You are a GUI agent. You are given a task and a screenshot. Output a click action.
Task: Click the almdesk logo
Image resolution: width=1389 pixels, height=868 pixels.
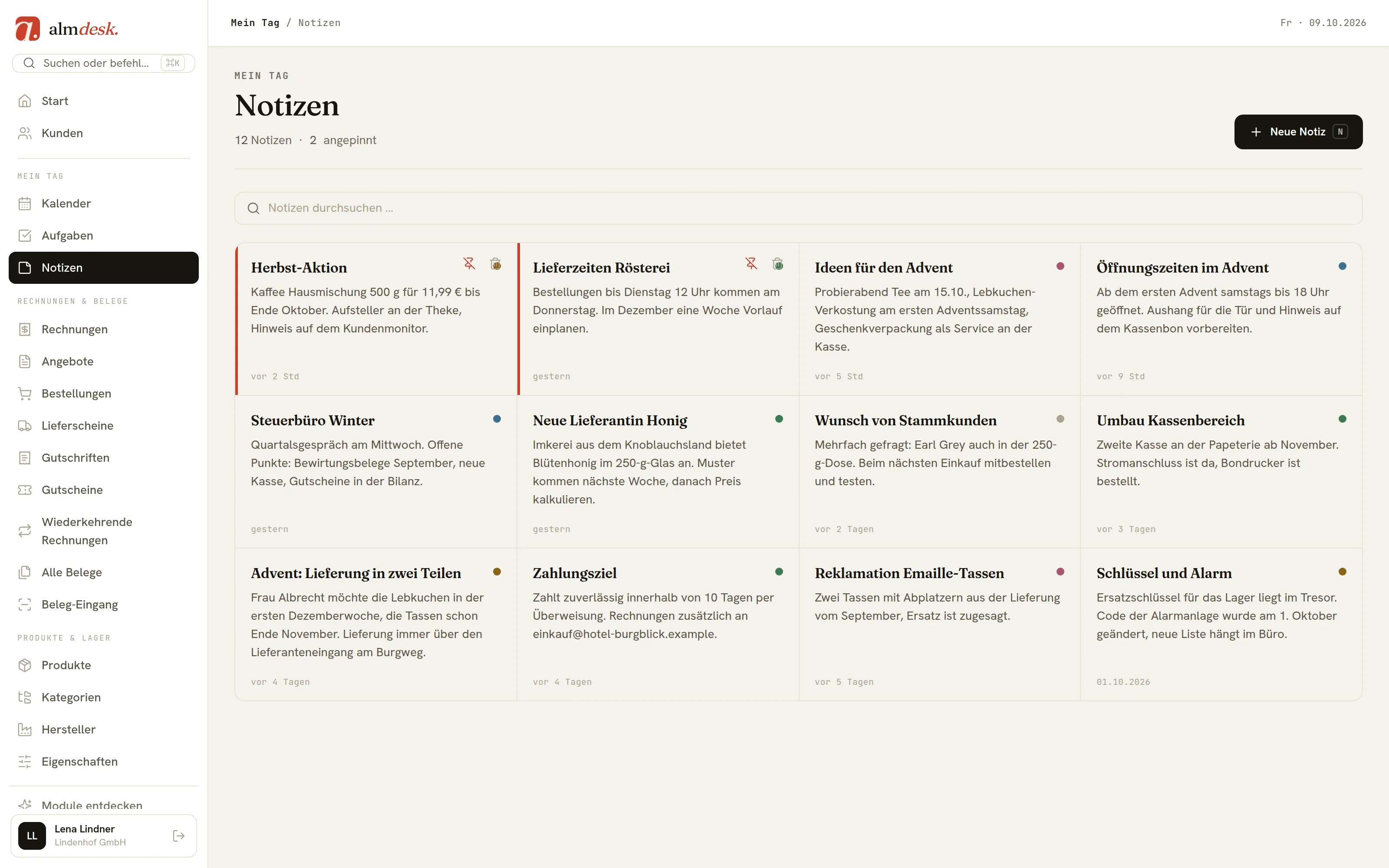point(66,29)
